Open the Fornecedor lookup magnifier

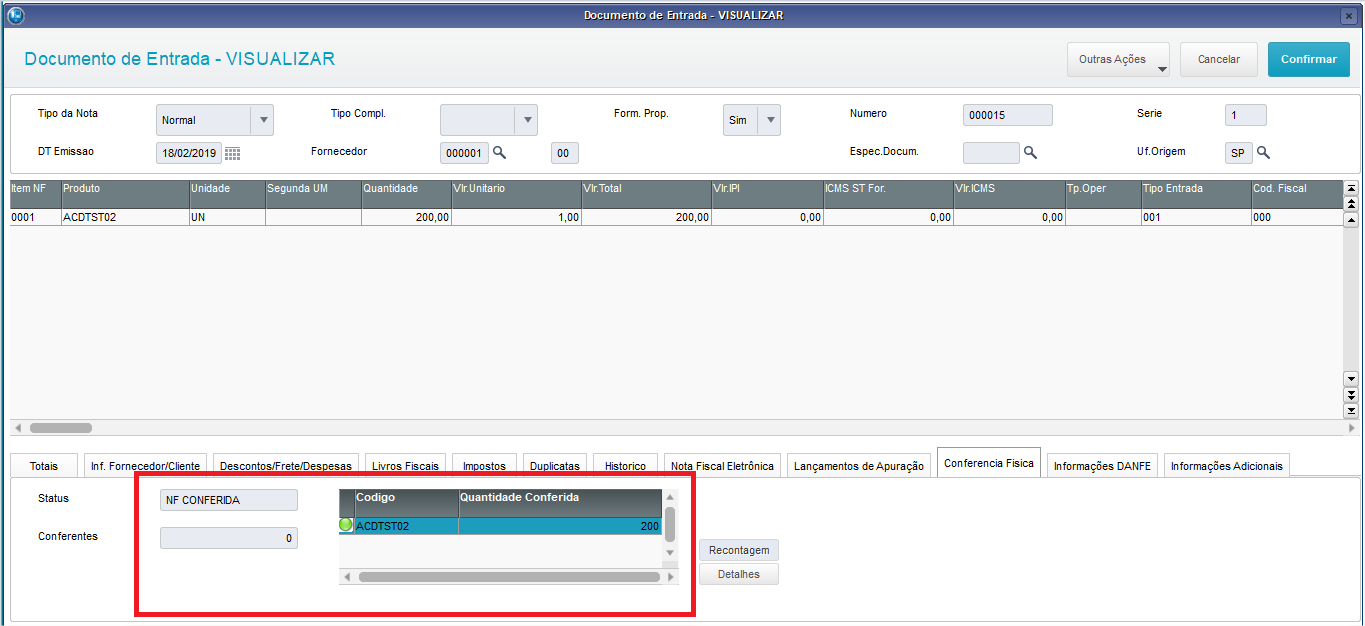(499, 152)
